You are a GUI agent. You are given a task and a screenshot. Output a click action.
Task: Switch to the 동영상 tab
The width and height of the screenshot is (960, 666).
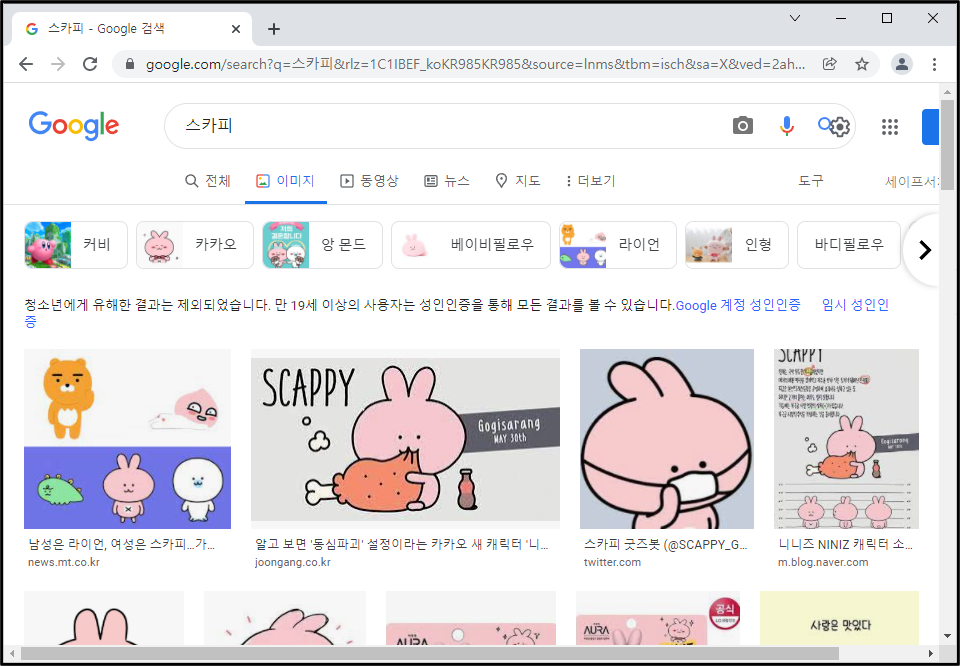coord(369,181)
